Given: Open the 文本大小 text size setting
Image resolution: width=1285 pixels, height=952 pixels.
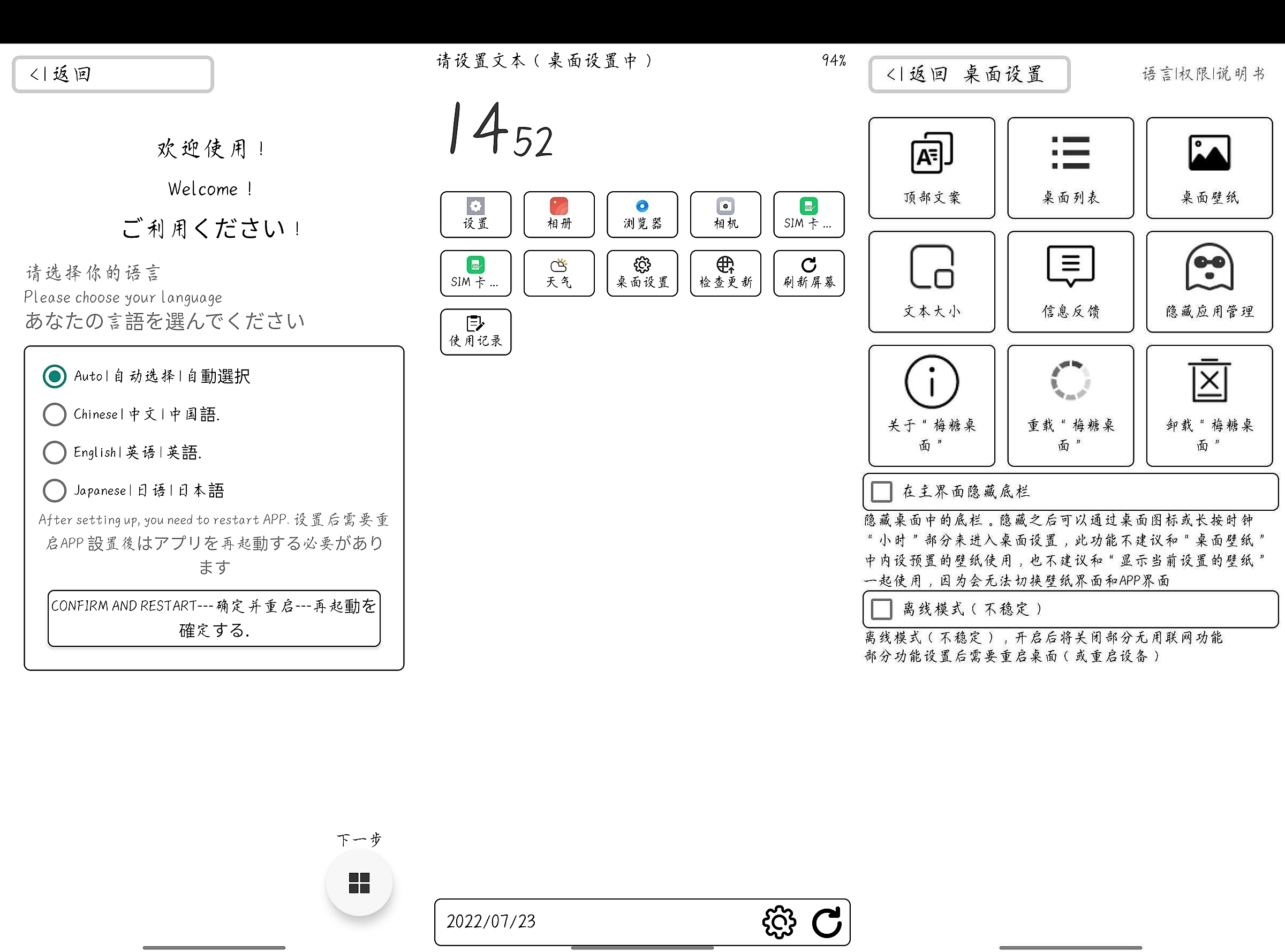Looking at the screenshot, I should [931, 282].
